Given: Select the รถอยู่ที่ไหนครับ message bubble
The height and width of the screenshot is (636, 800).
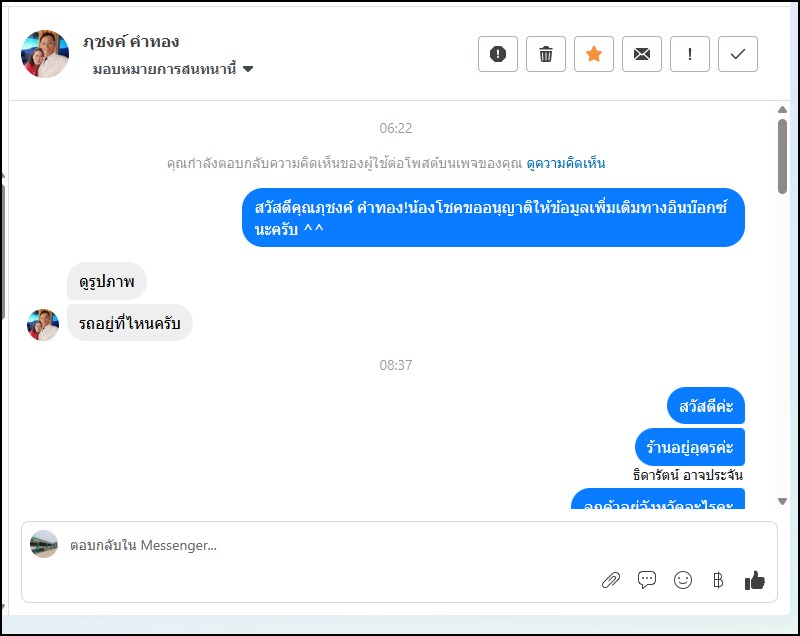Looking at the screenshot, I should click(x=130, y=323).
